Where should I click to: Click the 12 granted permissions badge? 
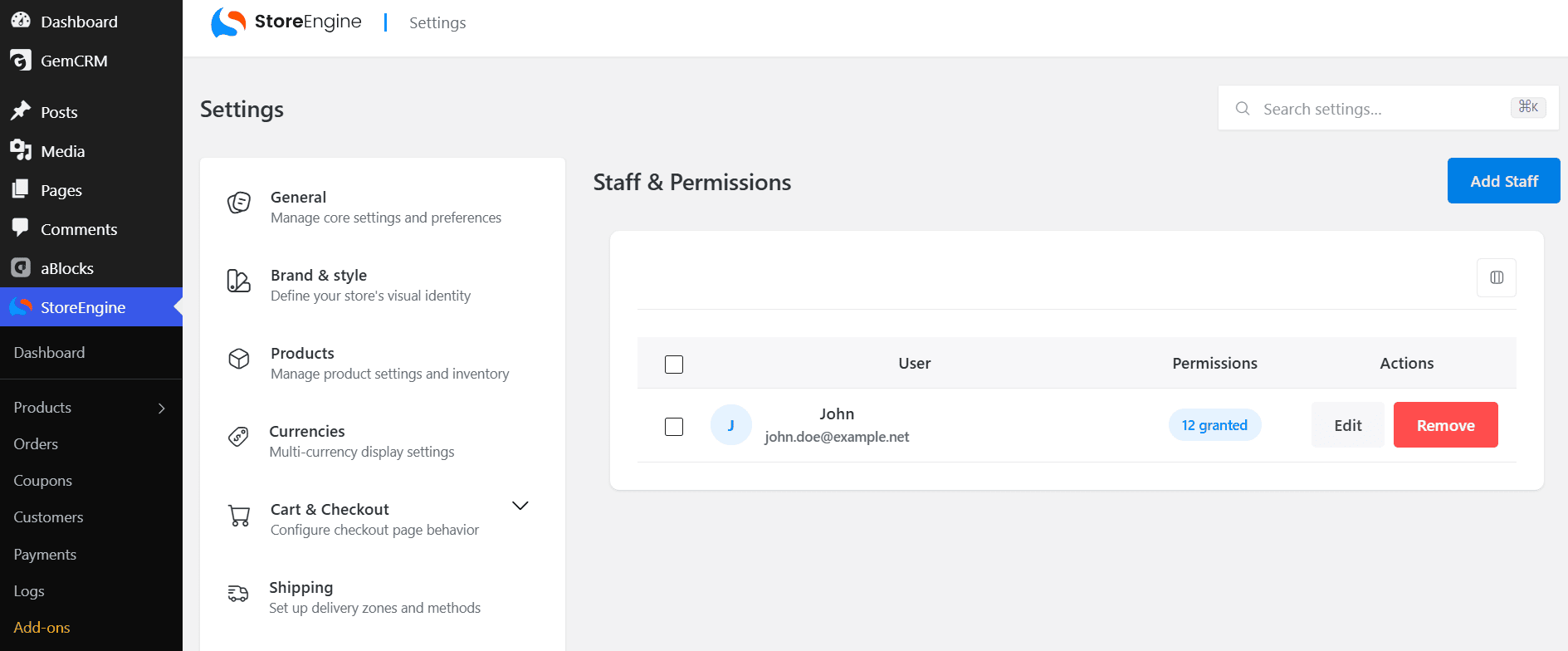click(1214, 425)
